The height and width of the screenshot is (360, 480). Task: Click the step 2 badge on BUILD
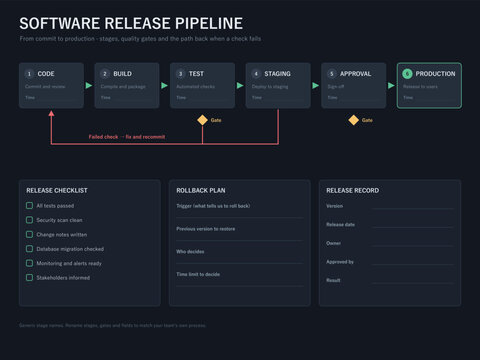tap(105, 74)
